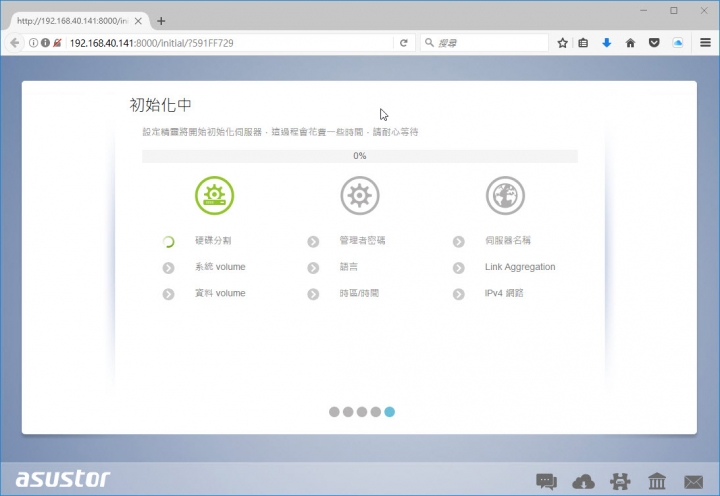720x496 pixels.
Task: Click the 語言 label
Action: (349, 267)
